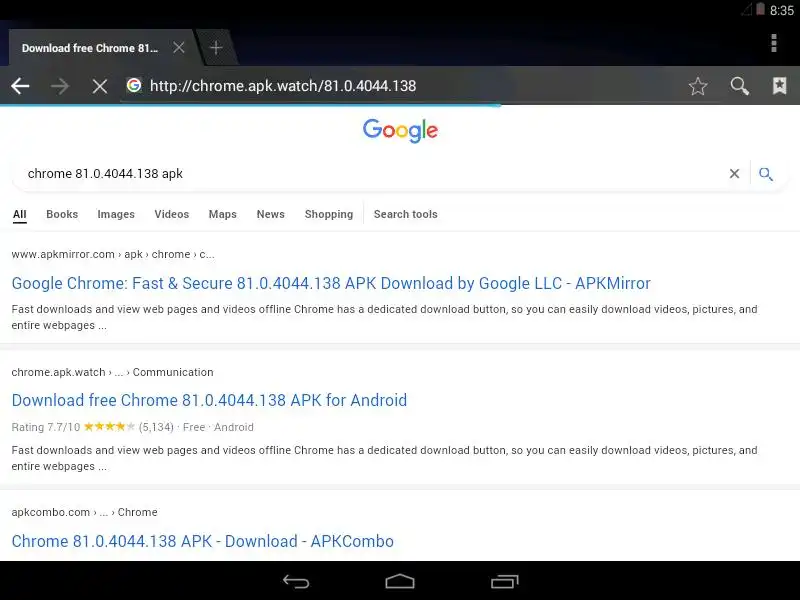Open the APKMirror Google Chrome result link
This screenshot has width=800, height=600.
pos(331,283)
